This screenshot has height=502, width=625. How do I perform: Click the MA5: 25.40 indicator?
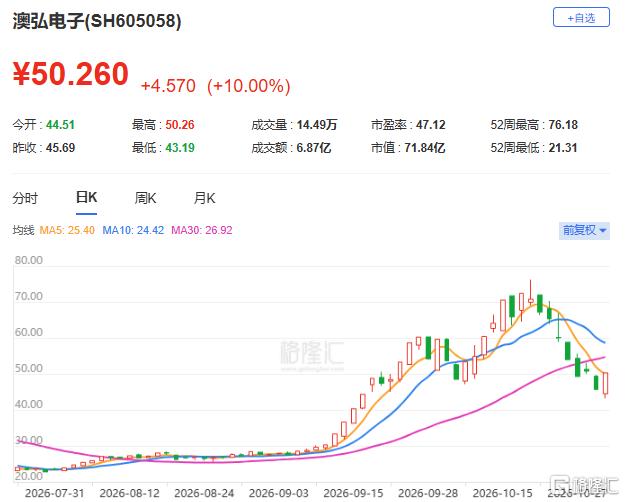click(x=67, y=230)
